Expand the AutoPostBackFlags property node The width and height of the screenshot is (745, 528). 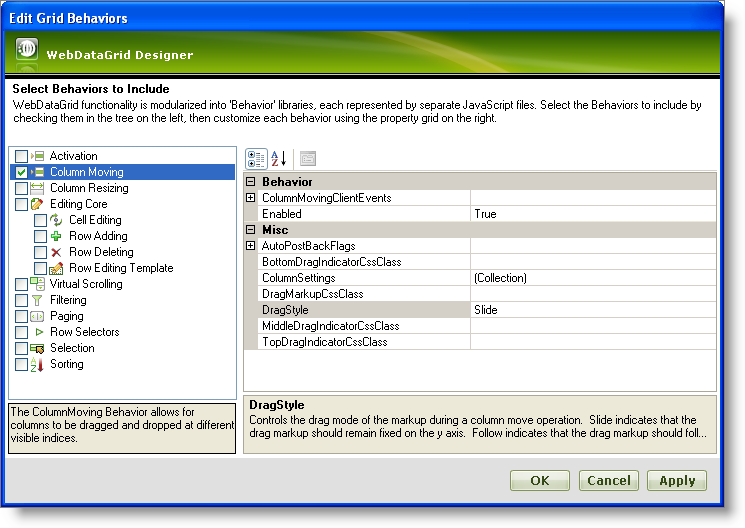[250, 246]
